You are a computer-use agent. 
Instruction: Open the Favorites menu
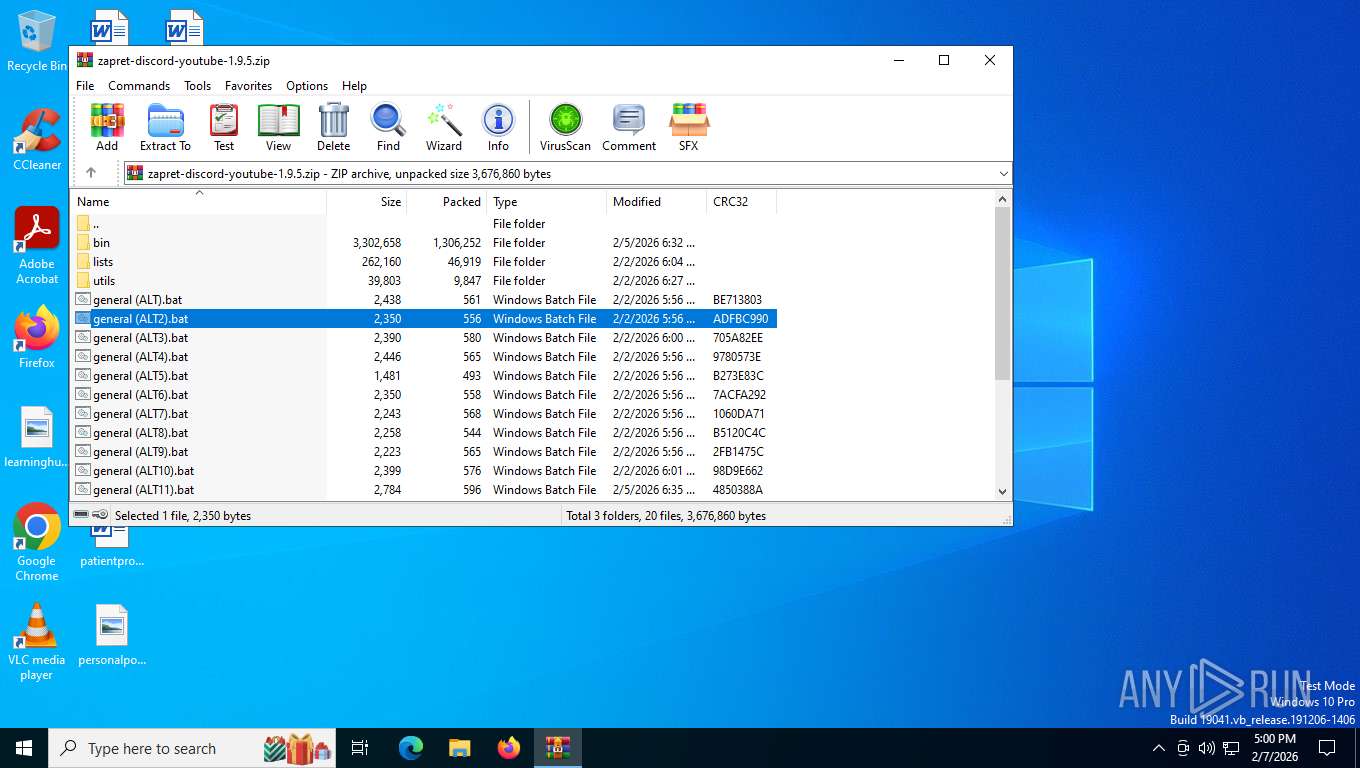point(248,86)
